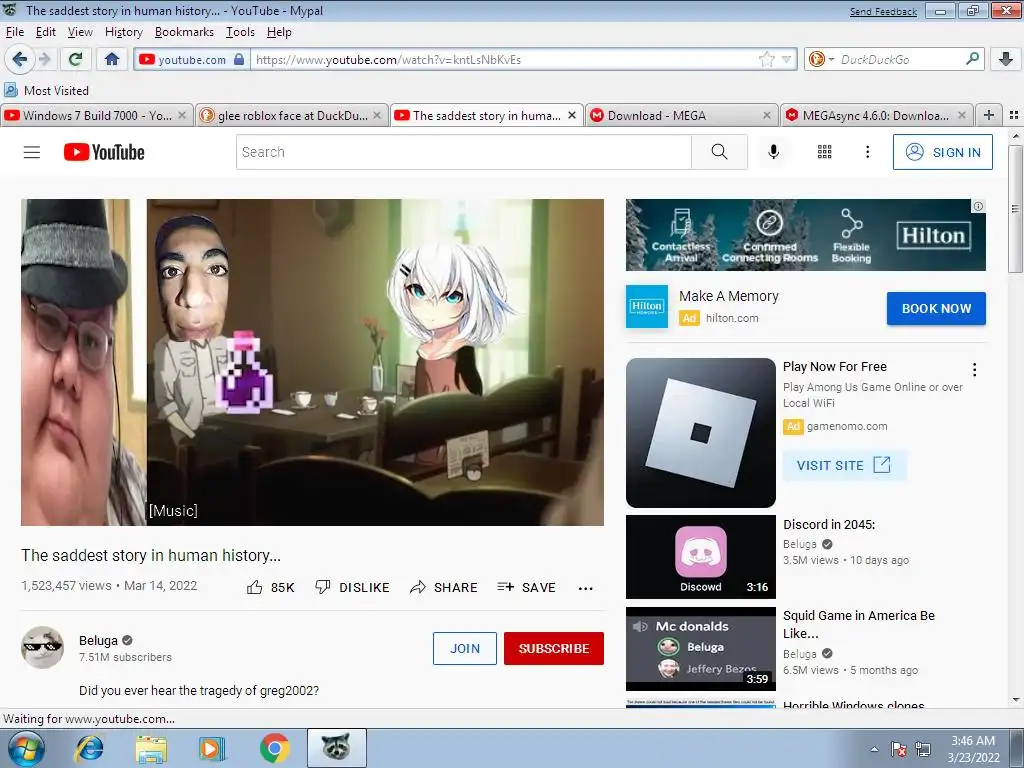Click the SHARE arrow button

click(443, 588)
